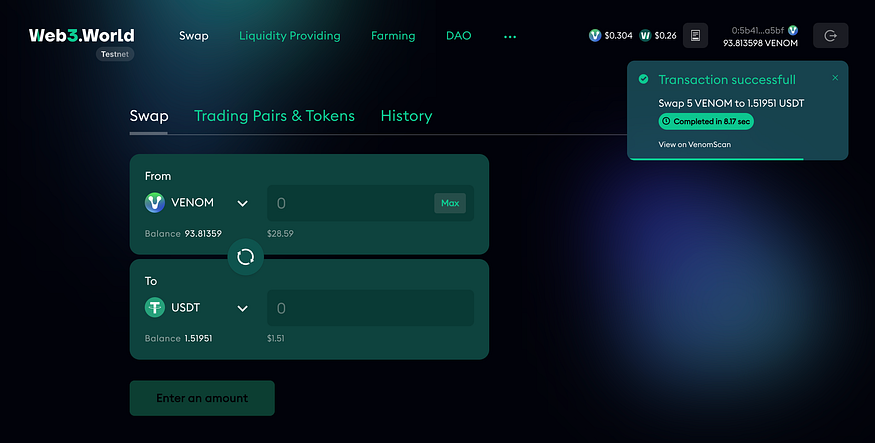This screenshot has width=875, height=443.
Task: Click the VENOM price icon showing $0.304
Action: 595,36
